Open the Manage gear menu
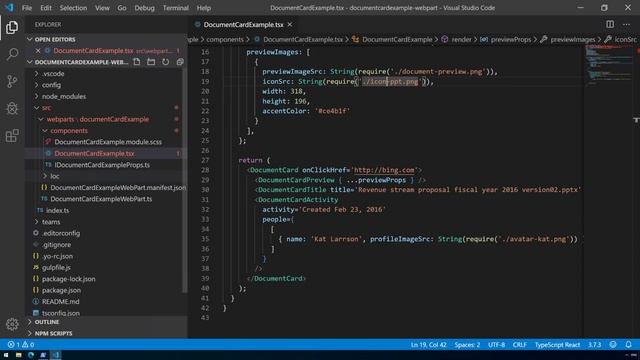This screenshot has width=640, height=360. [12, 324]
